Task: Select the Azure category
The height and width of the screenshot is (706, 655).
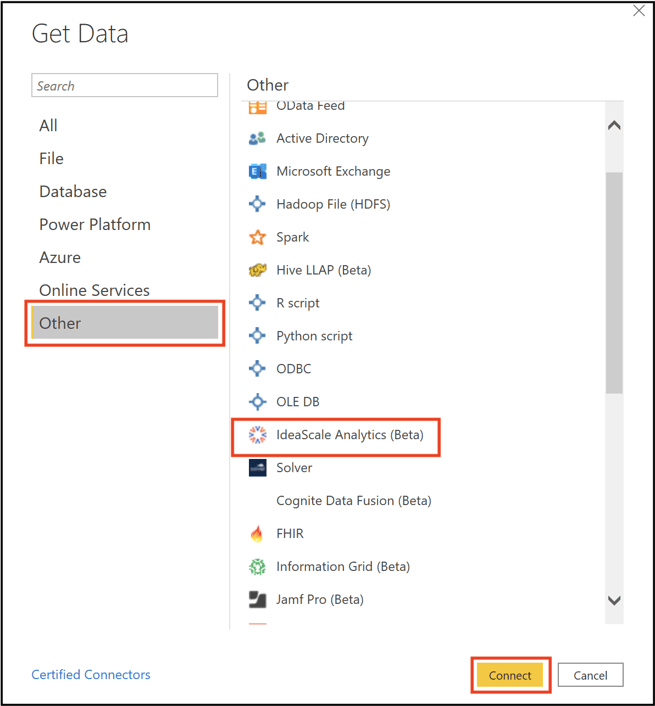Action: [60, 257]
